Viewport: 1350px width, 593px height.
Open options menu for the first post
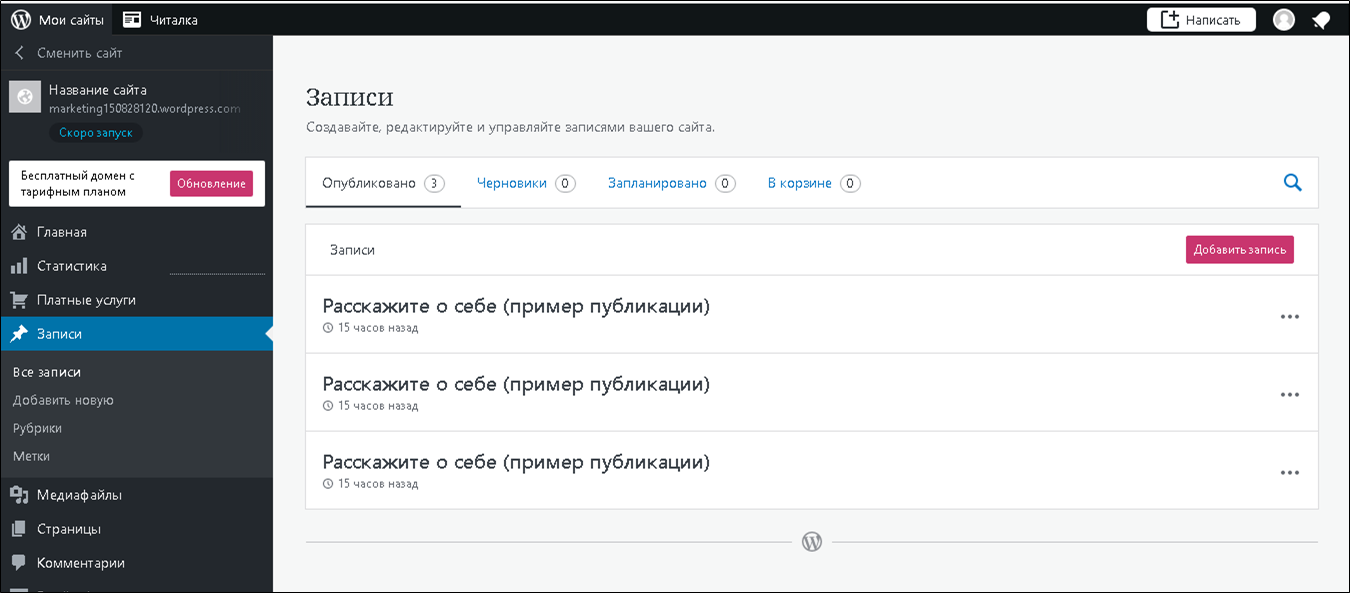1289,315
